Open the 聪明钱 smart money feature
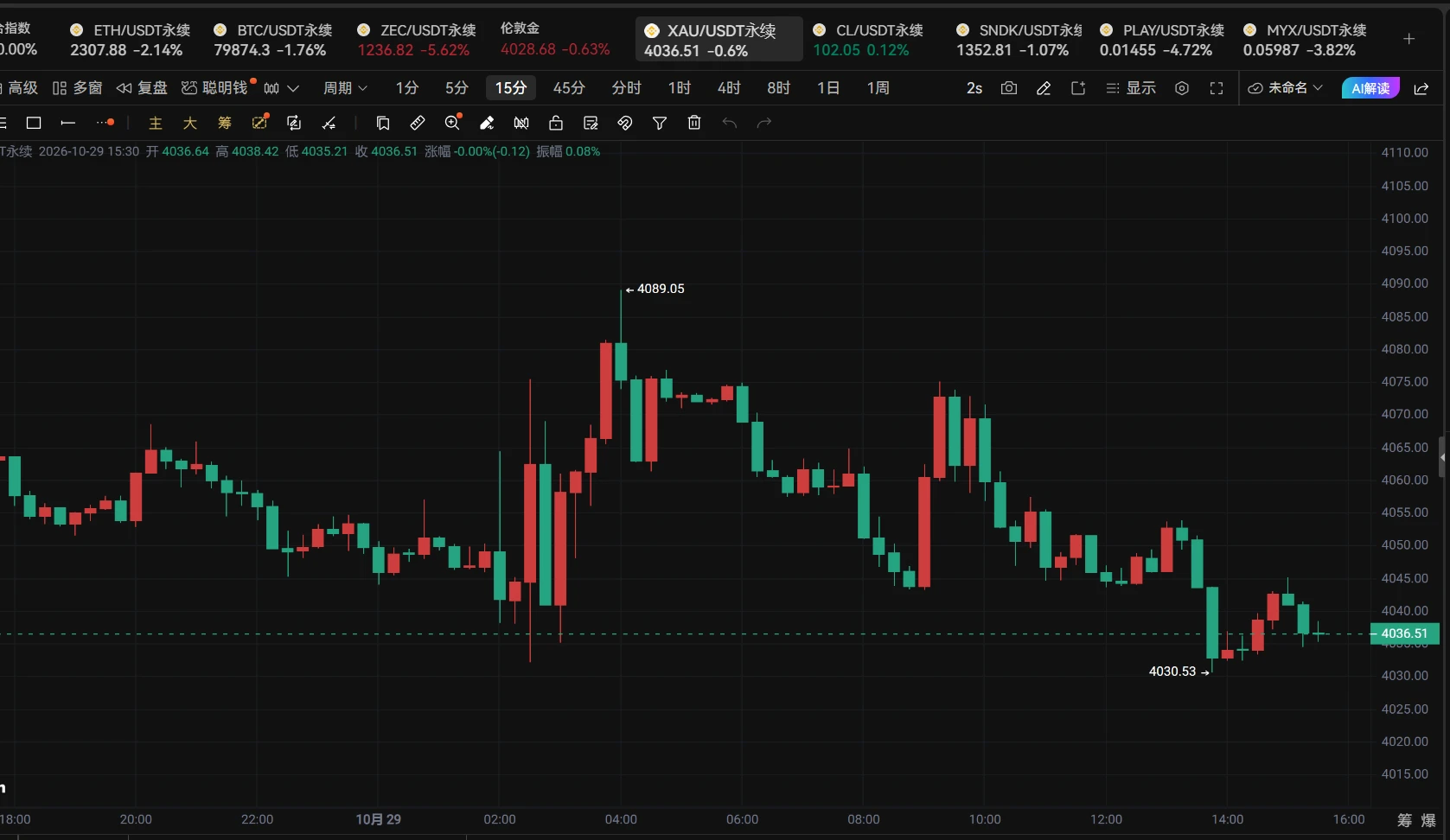The width and height of the screenshot is (1450, 840). (216, 88)
